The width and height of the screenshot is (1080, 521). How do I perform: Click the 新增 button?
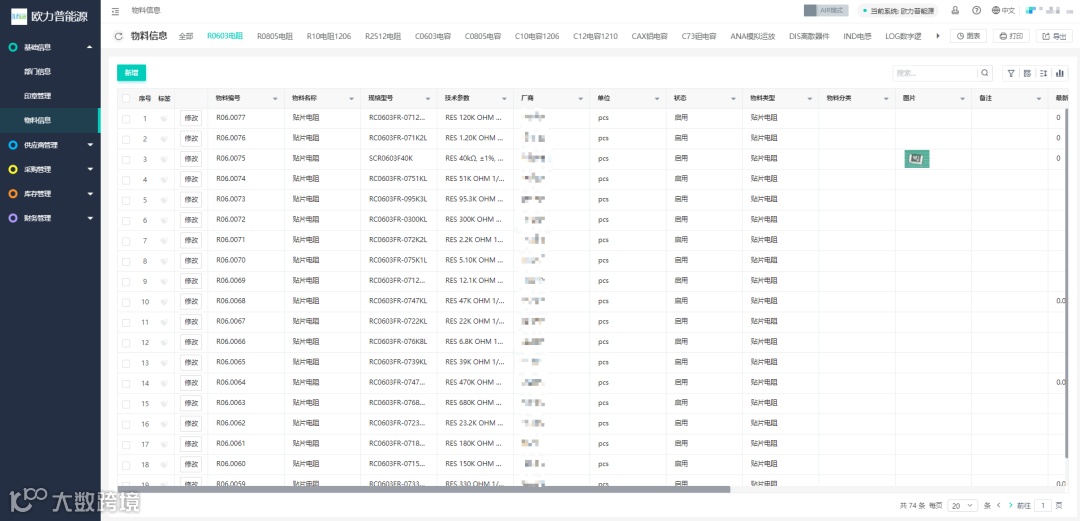pos(131,73)
